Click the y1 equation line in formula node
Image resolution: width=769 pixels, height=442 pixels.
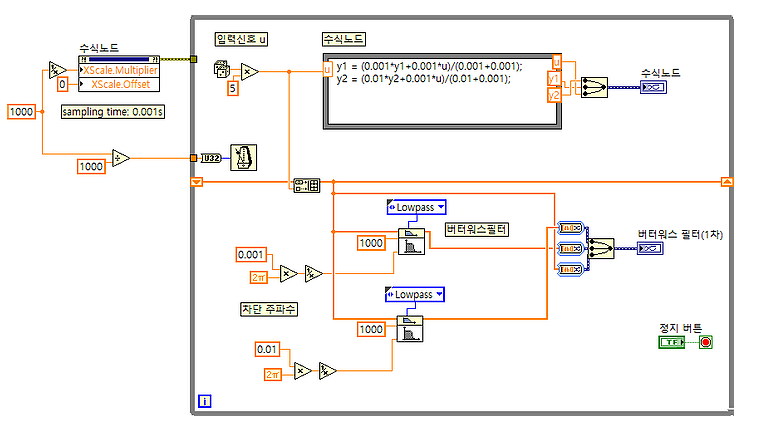tap(430, 66)
